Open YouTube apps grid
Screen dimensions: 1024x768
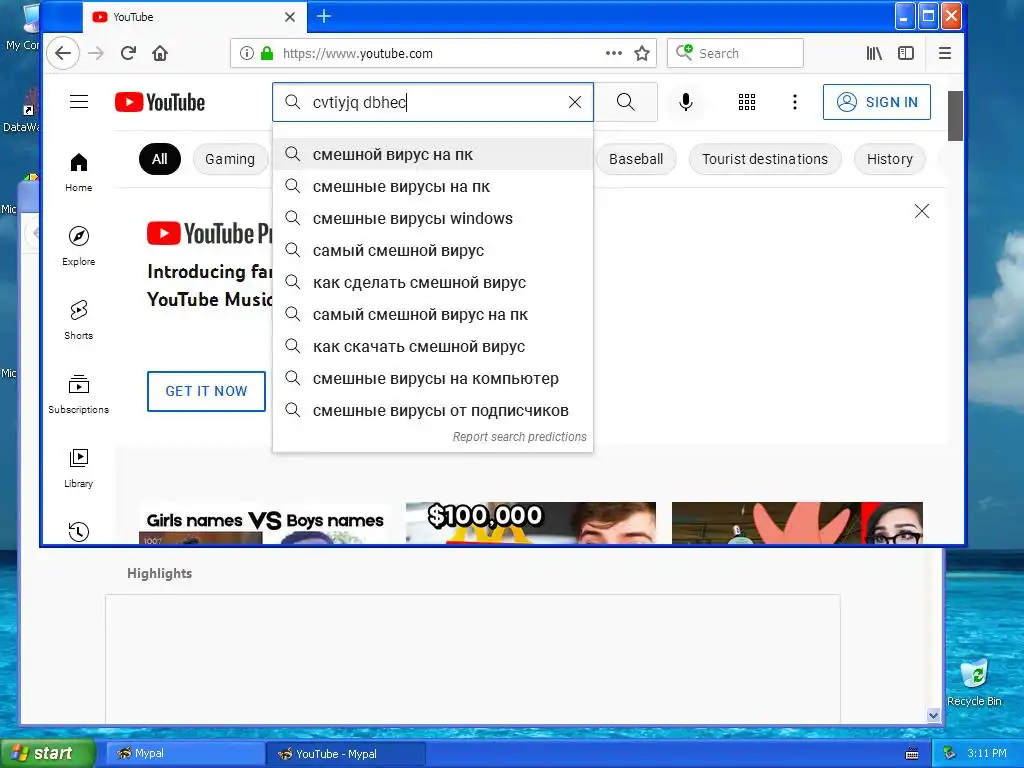pyautogui.click(x=746, y=102)
